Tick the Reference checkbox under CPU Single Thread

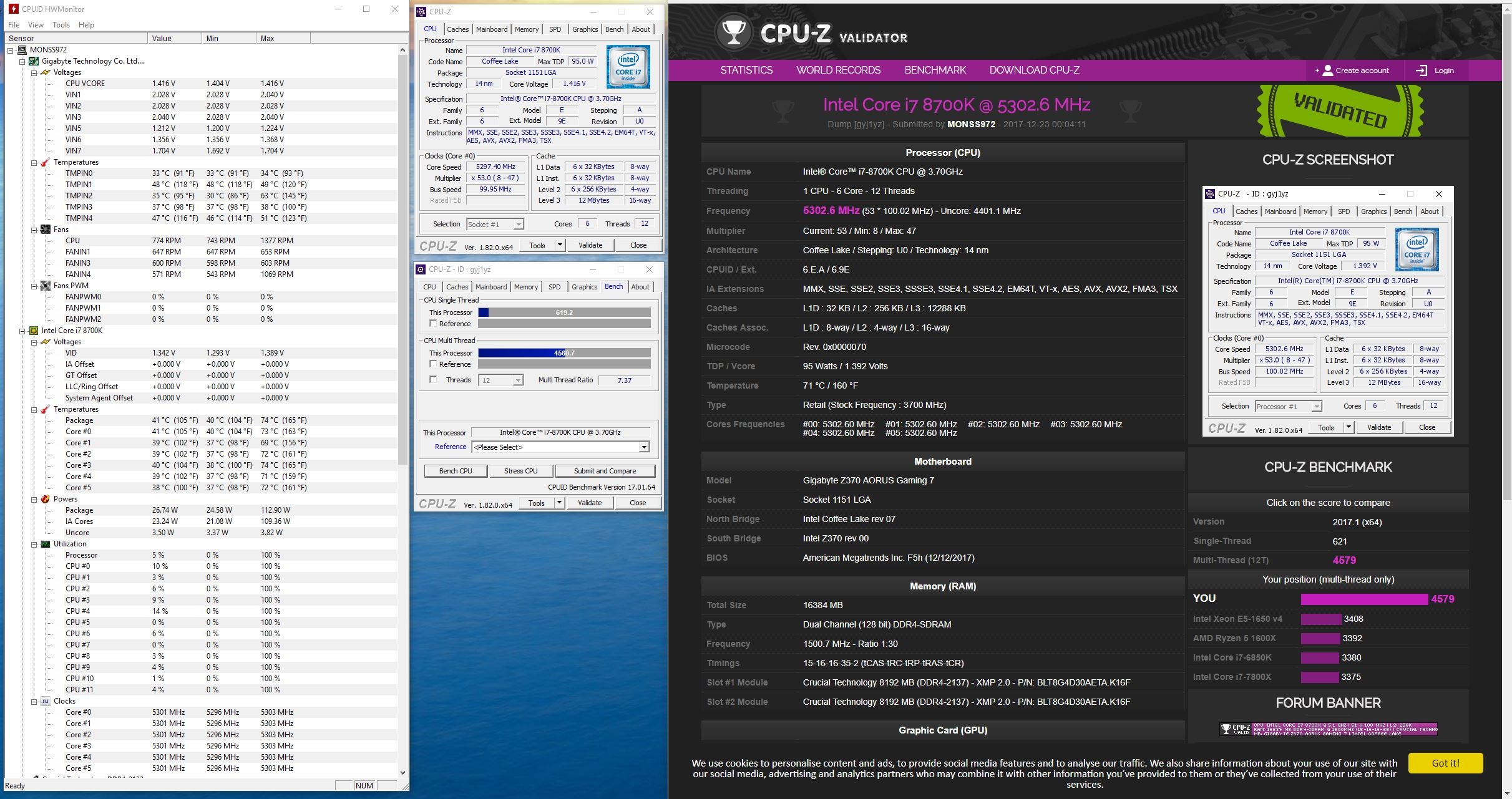coord(433,324)
